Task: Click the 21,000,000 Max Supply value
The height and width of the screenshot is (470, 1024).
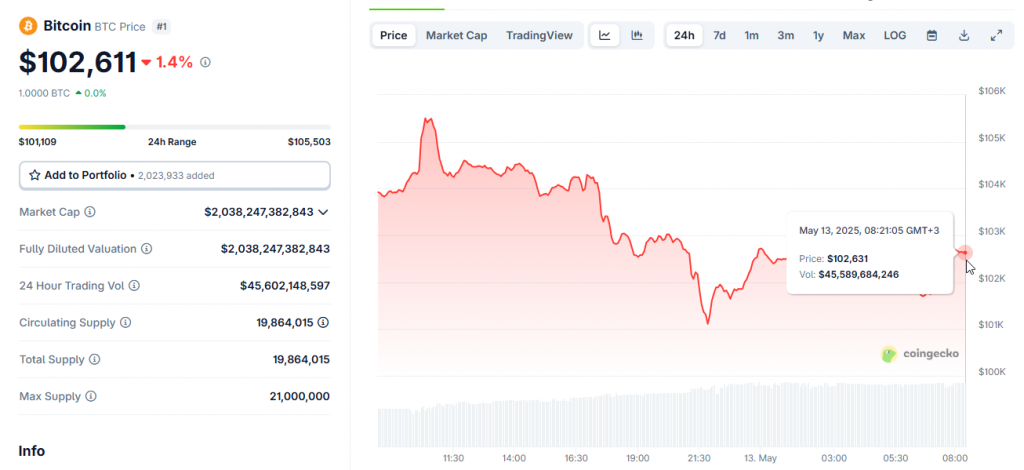Action: (x=300, y=396)
